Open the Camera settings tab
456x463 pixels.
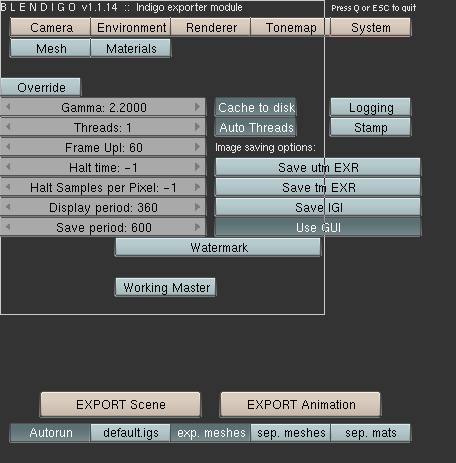pos(51,27)
